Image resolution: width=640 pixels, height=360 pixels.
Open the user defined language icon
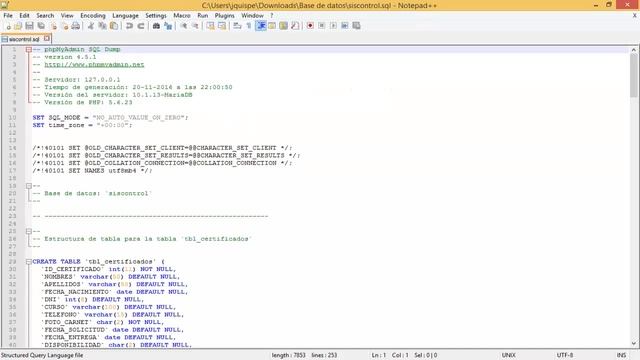[272, 26]
